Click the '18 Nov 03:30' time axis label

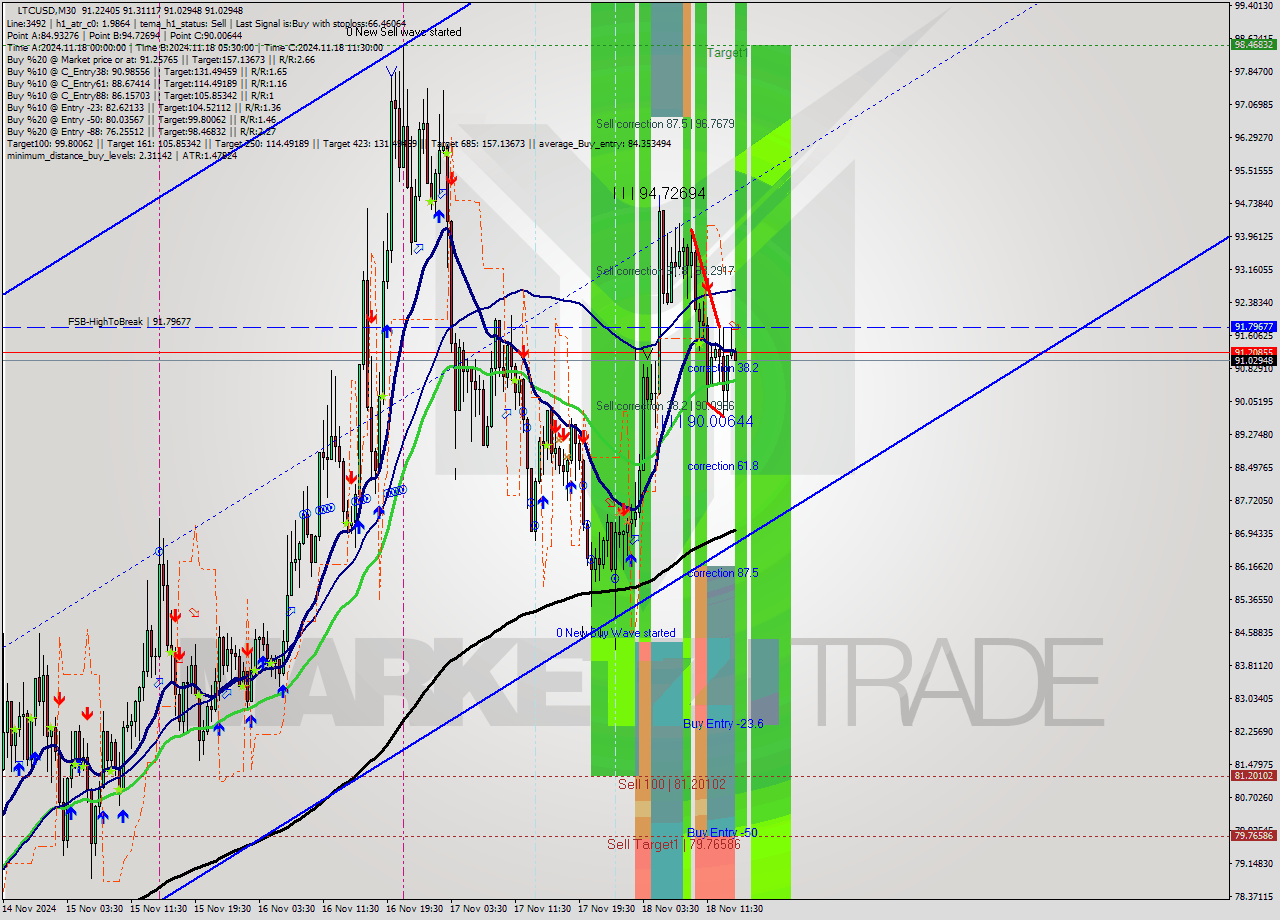pyautogui.click(x=671, y=909)
